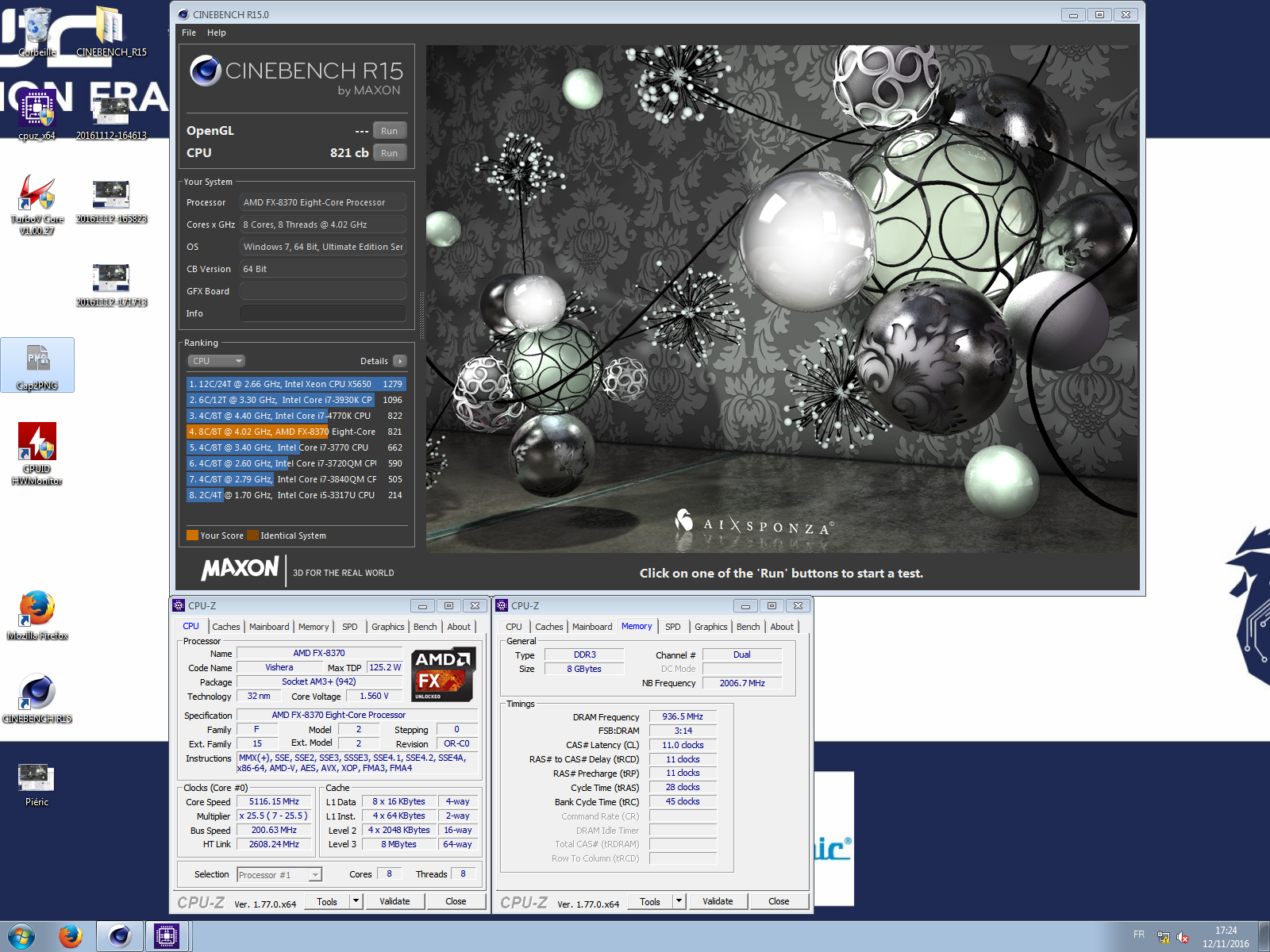The image size is (1270, 952).
Task: Open Bench tab in right CPU-Z
Action: pyautogui.click(x=749, y=627)
